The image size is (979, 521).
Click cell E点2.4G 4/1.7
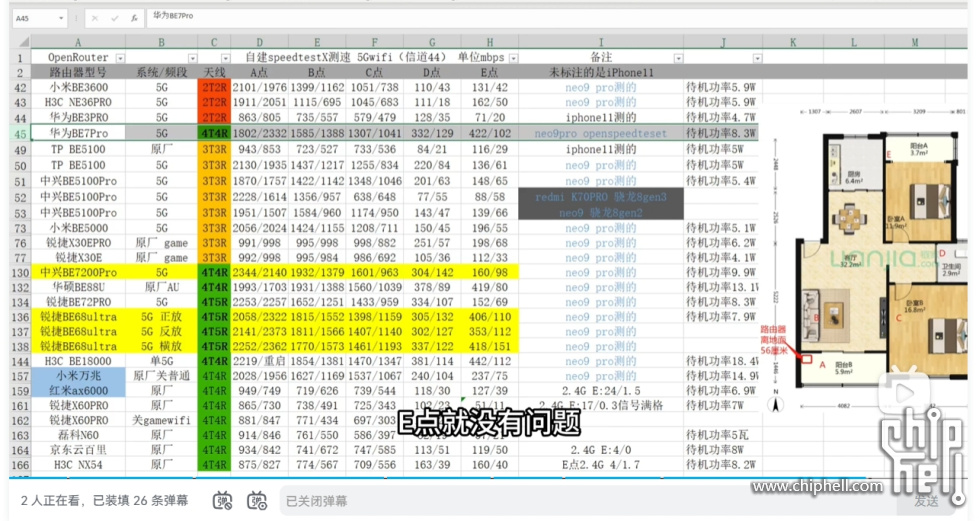pyautogui.click(x=601, y=465)
